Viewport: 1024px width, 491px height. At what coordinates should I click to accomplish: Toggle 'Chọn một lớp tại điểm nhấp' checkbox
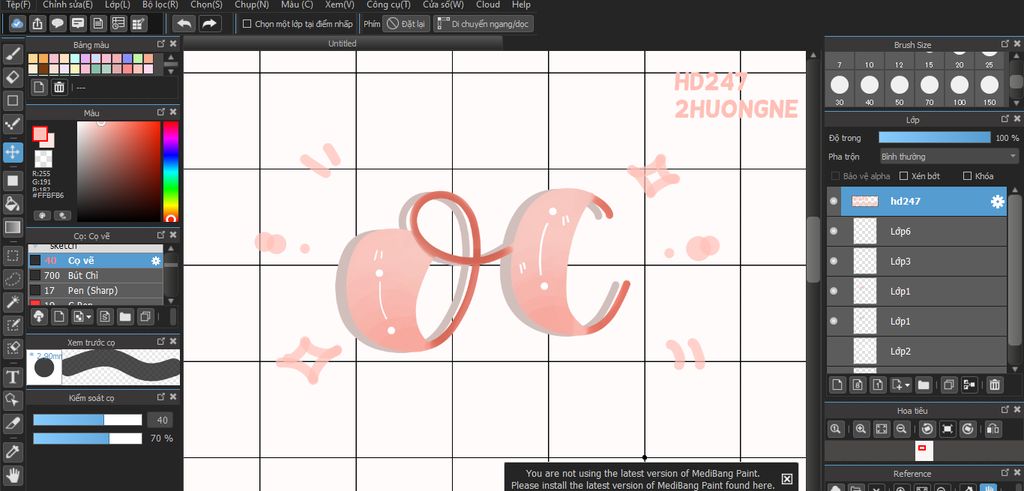point(247,24)
